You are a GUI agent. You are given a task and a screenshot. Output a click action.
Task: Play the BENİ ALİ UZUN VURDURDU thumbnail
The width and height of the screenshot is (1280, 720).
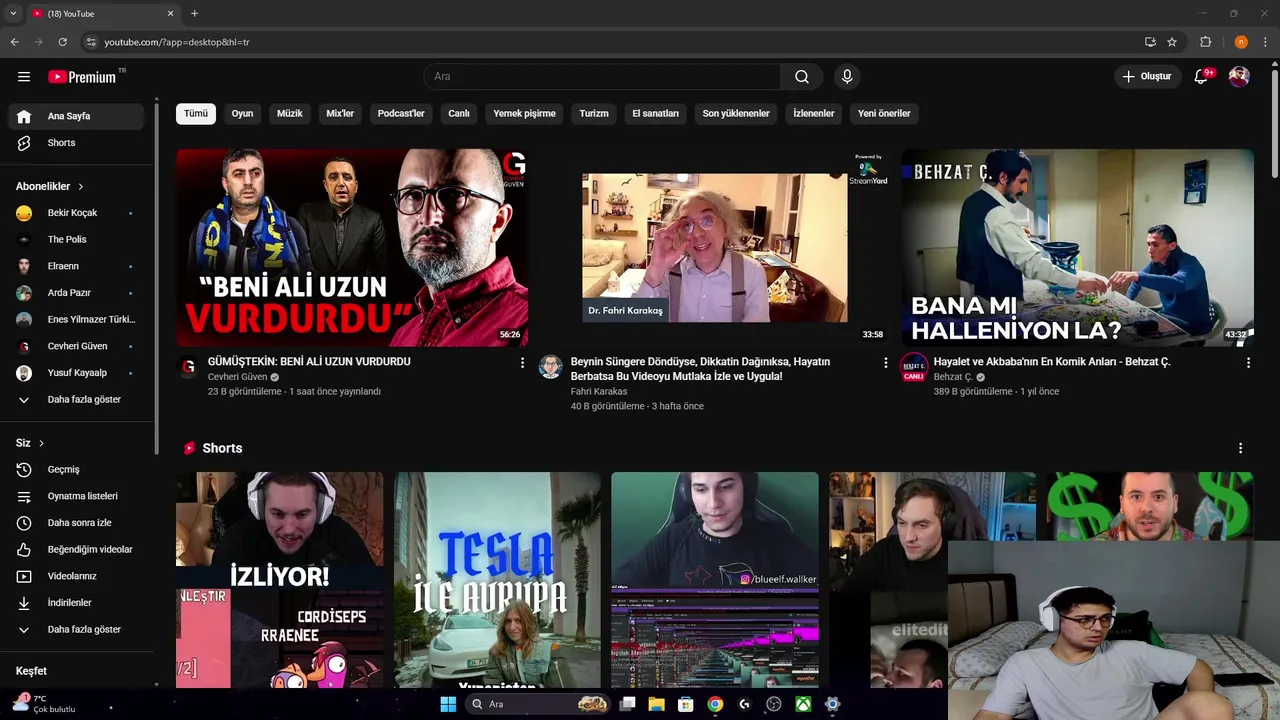point(352,248)
